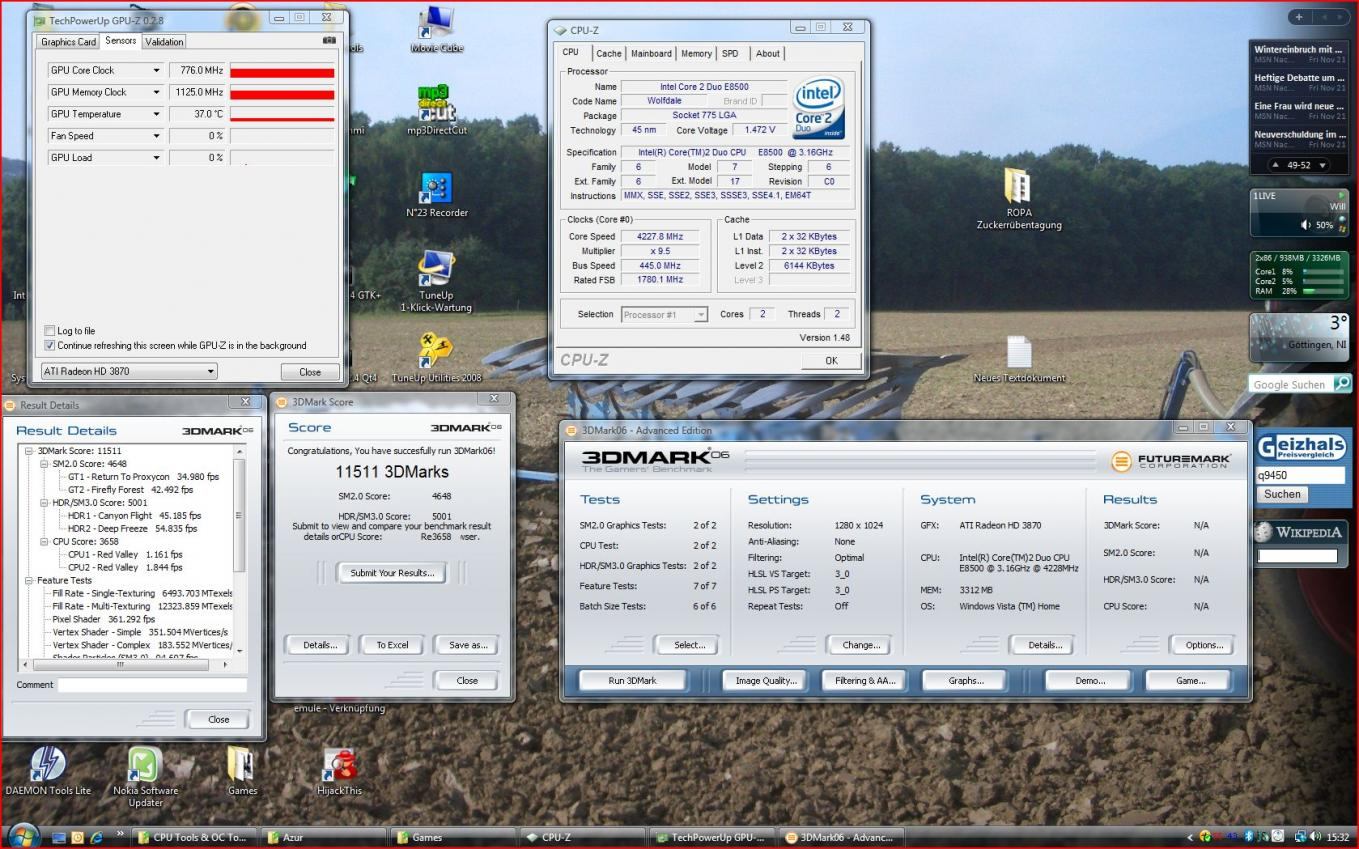Collapse the SM2.0 Score tree node
The image size is (1359, 849).
(x=44, y=464)
